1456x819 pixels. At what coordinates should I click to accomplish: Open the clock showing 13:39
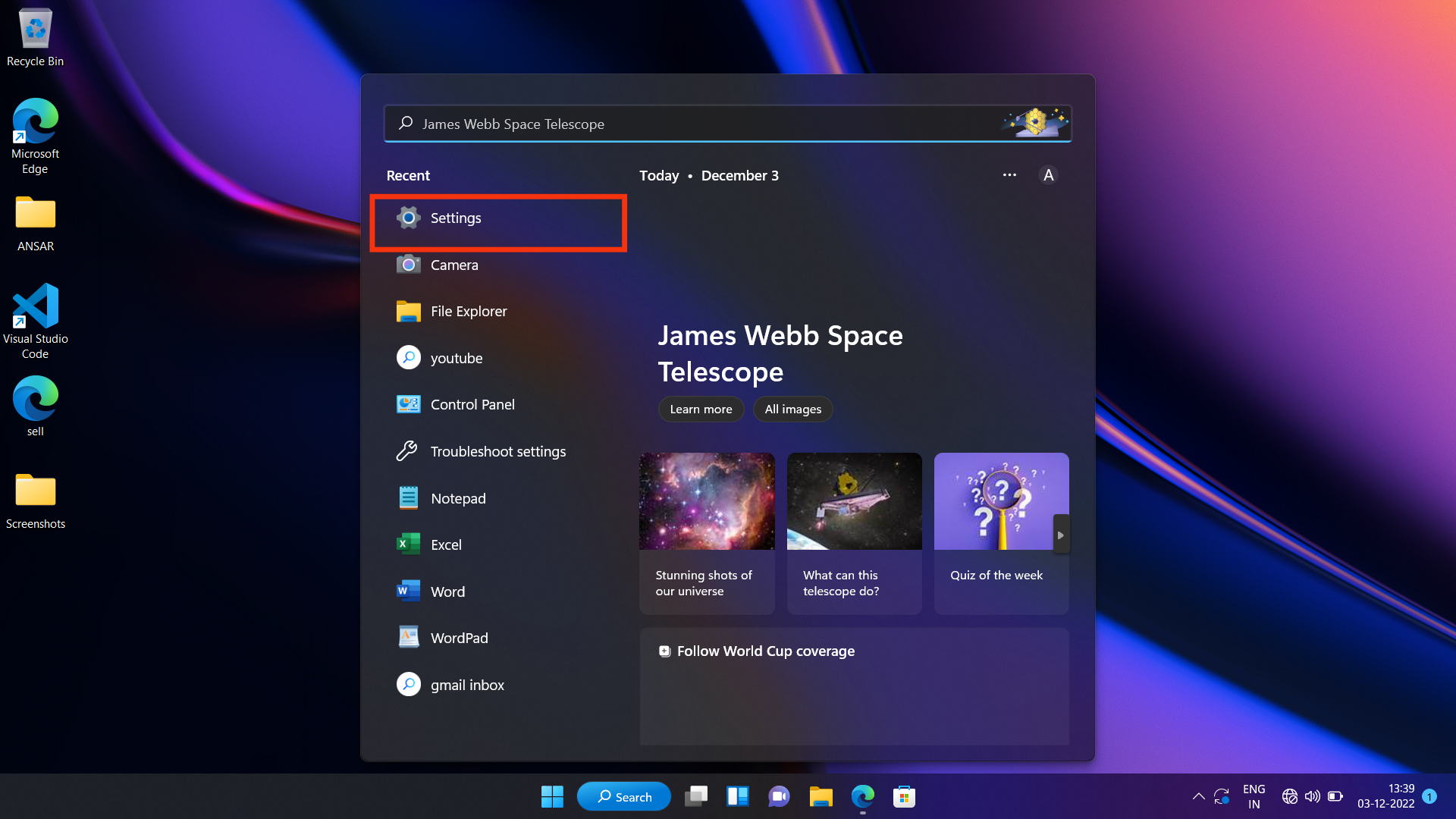(x=1386, y=796)
